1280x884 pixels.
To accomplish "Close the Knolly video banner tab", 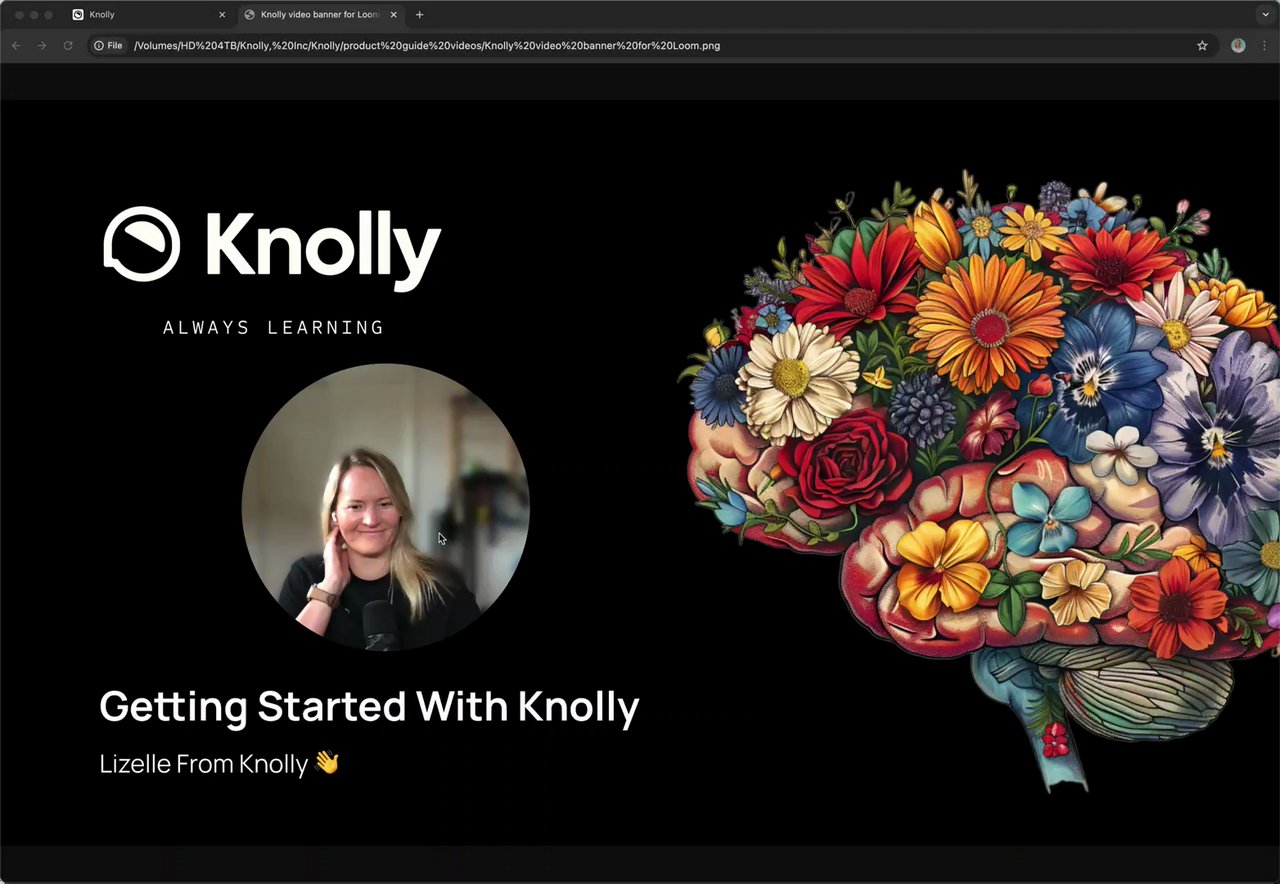I will [393, 15].
